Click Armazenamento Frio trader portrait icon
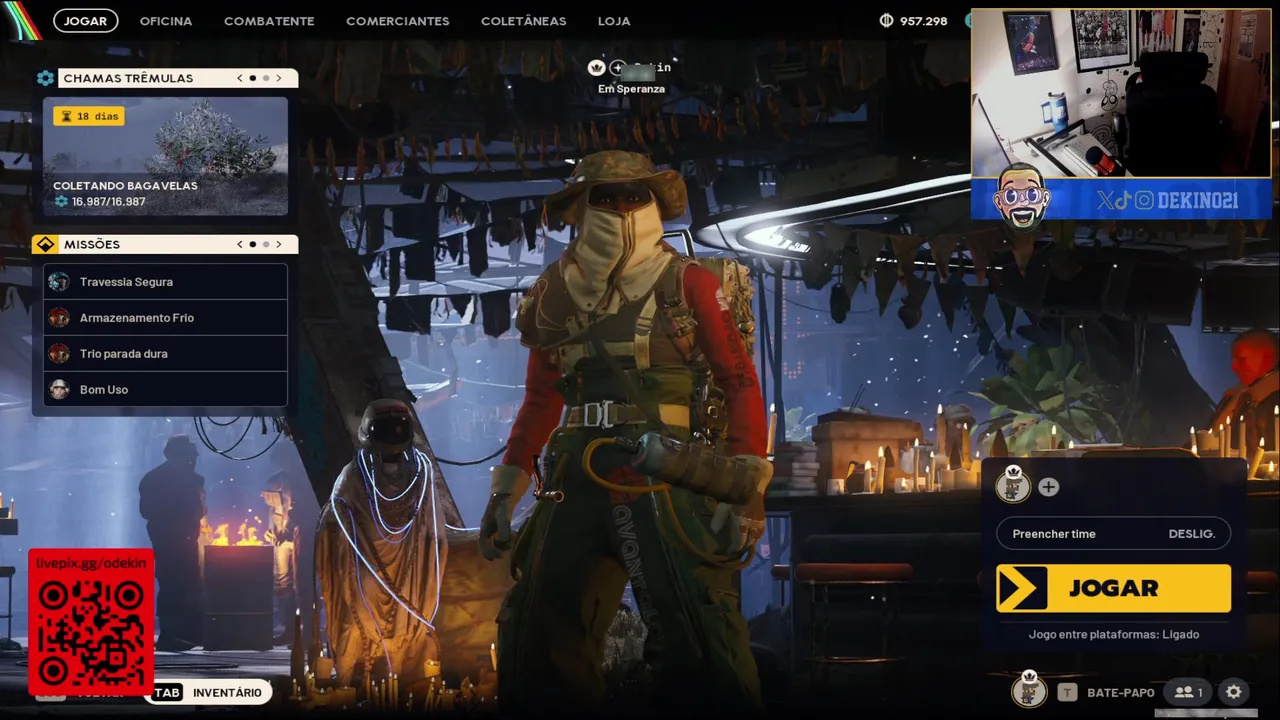The width and height of the screenshot is (1280, 720). [60, 318]
